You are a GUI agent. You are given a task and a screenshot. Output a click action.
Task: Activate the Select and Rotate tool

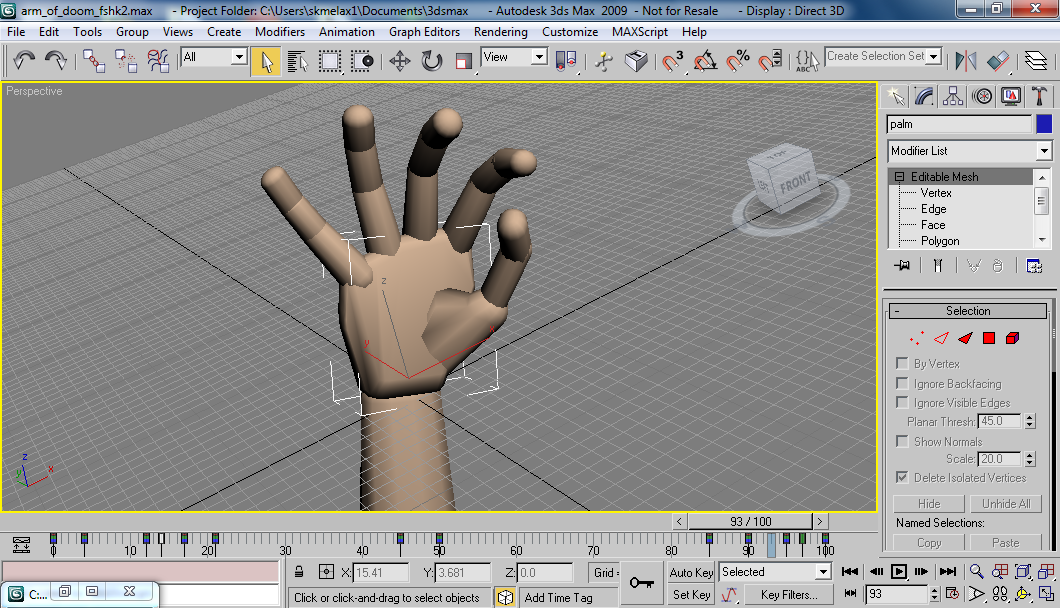point(432,61)
